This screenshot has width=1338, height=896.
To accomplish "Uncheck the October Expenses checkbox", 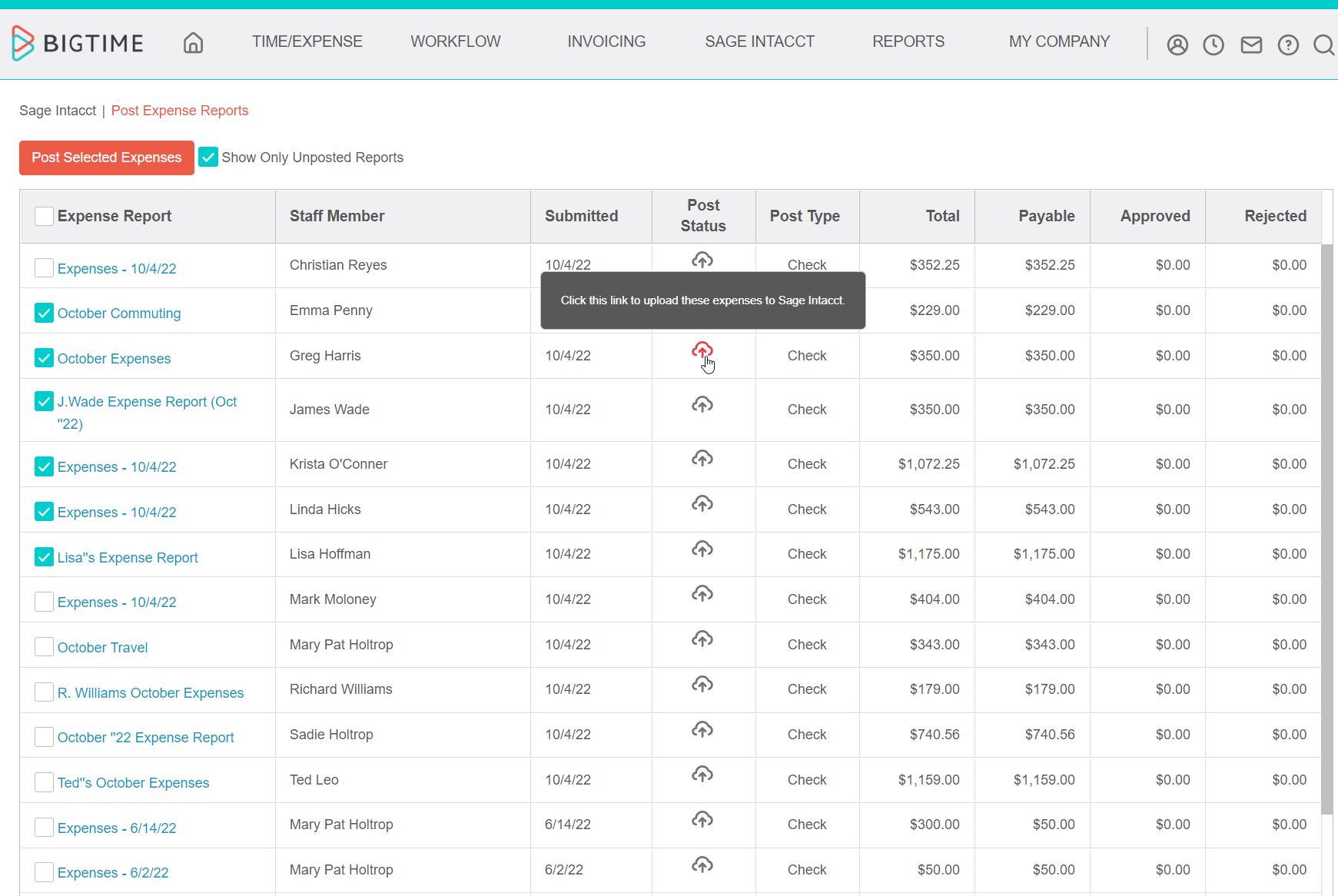I will [45, 358].
